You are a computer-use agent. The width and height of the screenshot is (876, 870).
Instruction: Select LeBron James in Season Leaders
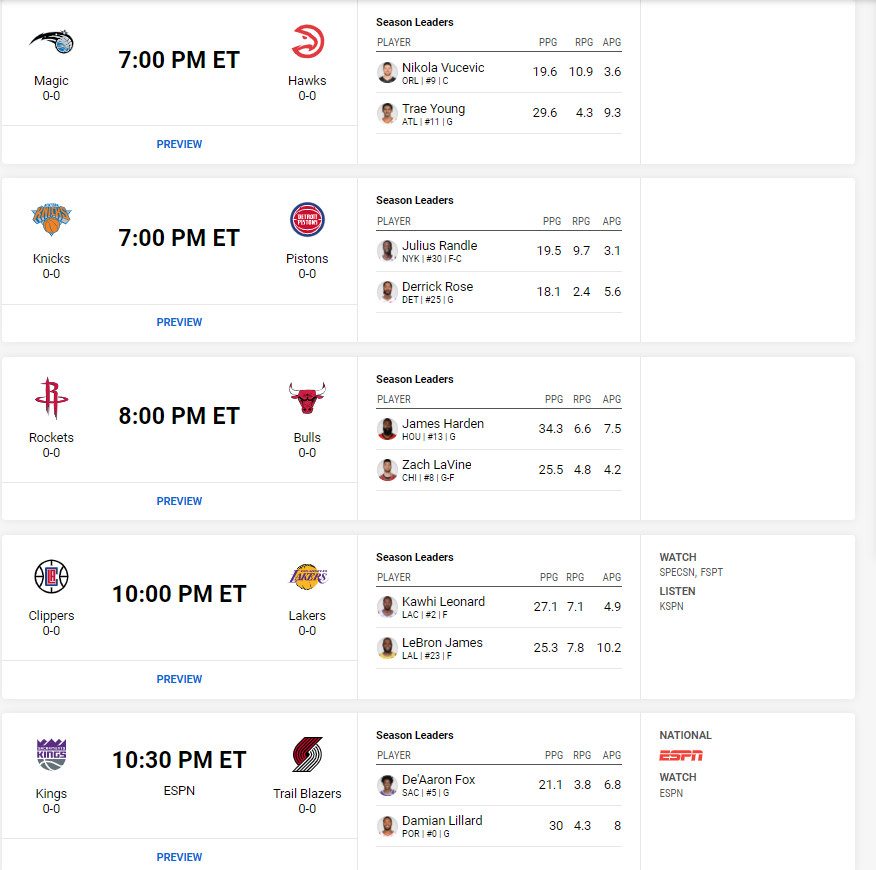442,643
